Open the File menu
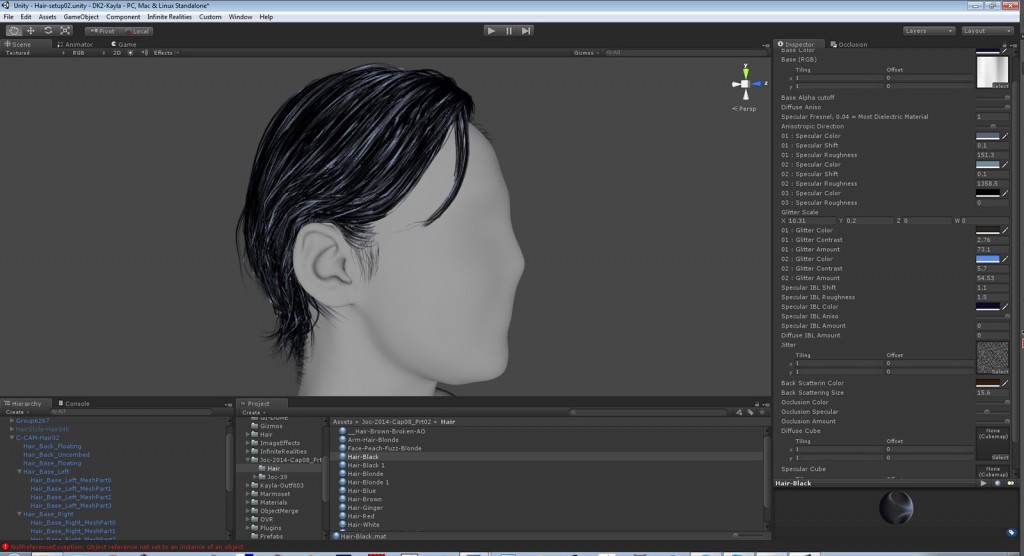Image resolution: width=1024 pixels, height=556 pixels. [8, 17]
